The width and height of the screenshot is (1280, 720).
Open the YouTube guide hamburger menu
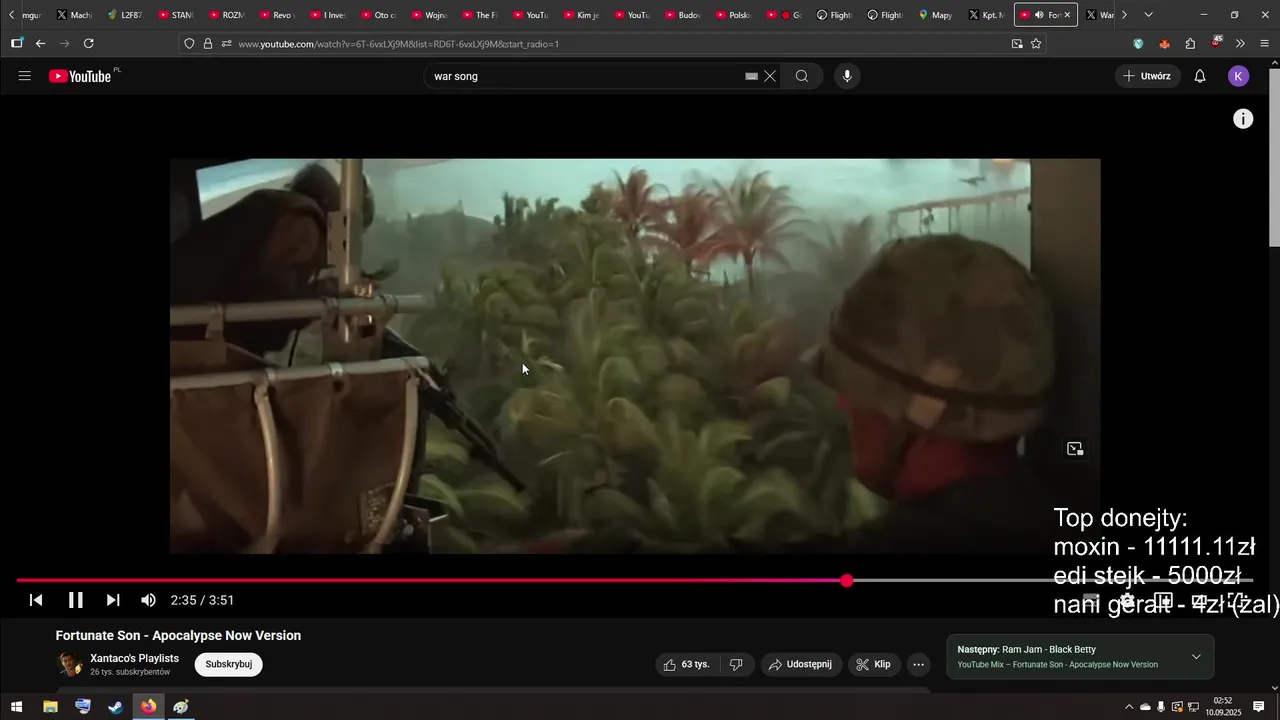click(x=25, y=76)
